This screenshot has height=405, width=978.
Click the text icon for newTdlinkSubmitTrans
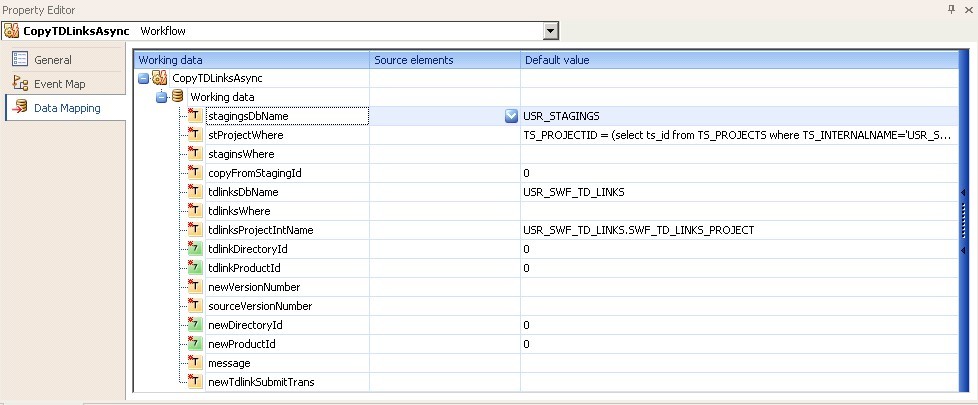(x=195, y=382)
